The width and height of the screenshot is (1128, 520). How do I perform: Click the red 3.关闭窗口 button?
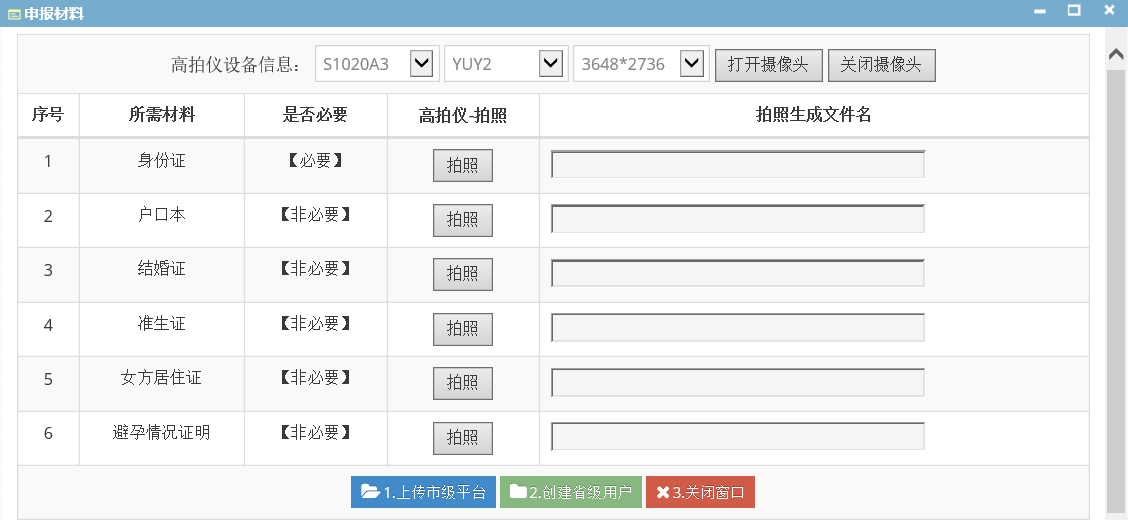(700, 493)
